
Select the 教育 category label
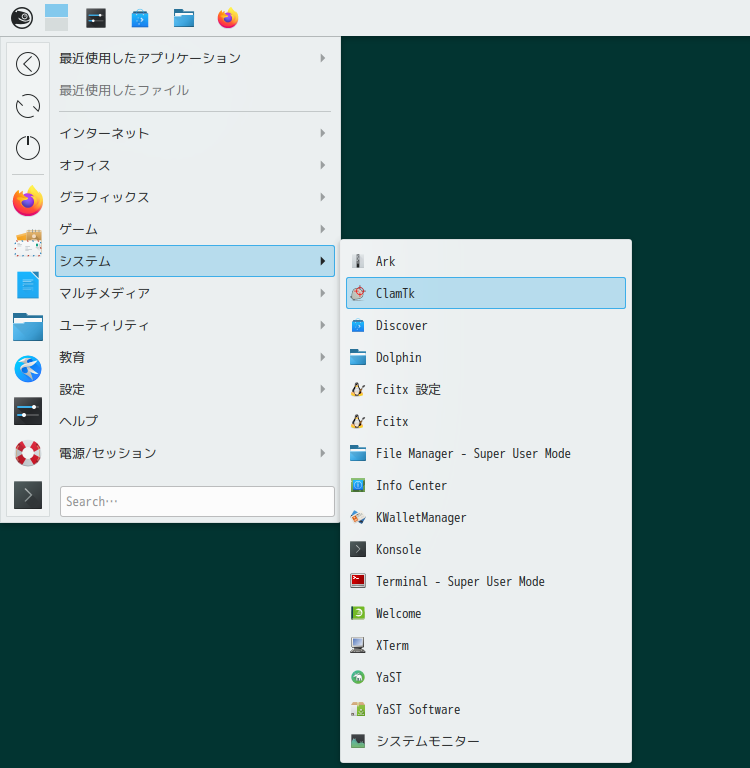tap(72, 357)
